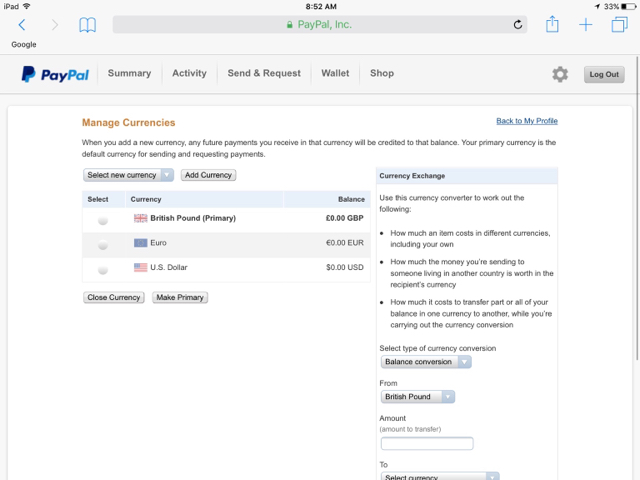Select the British Pound radio button
Image resolution: width=640 pixels, height=480 pixels.
pos(103,220)
